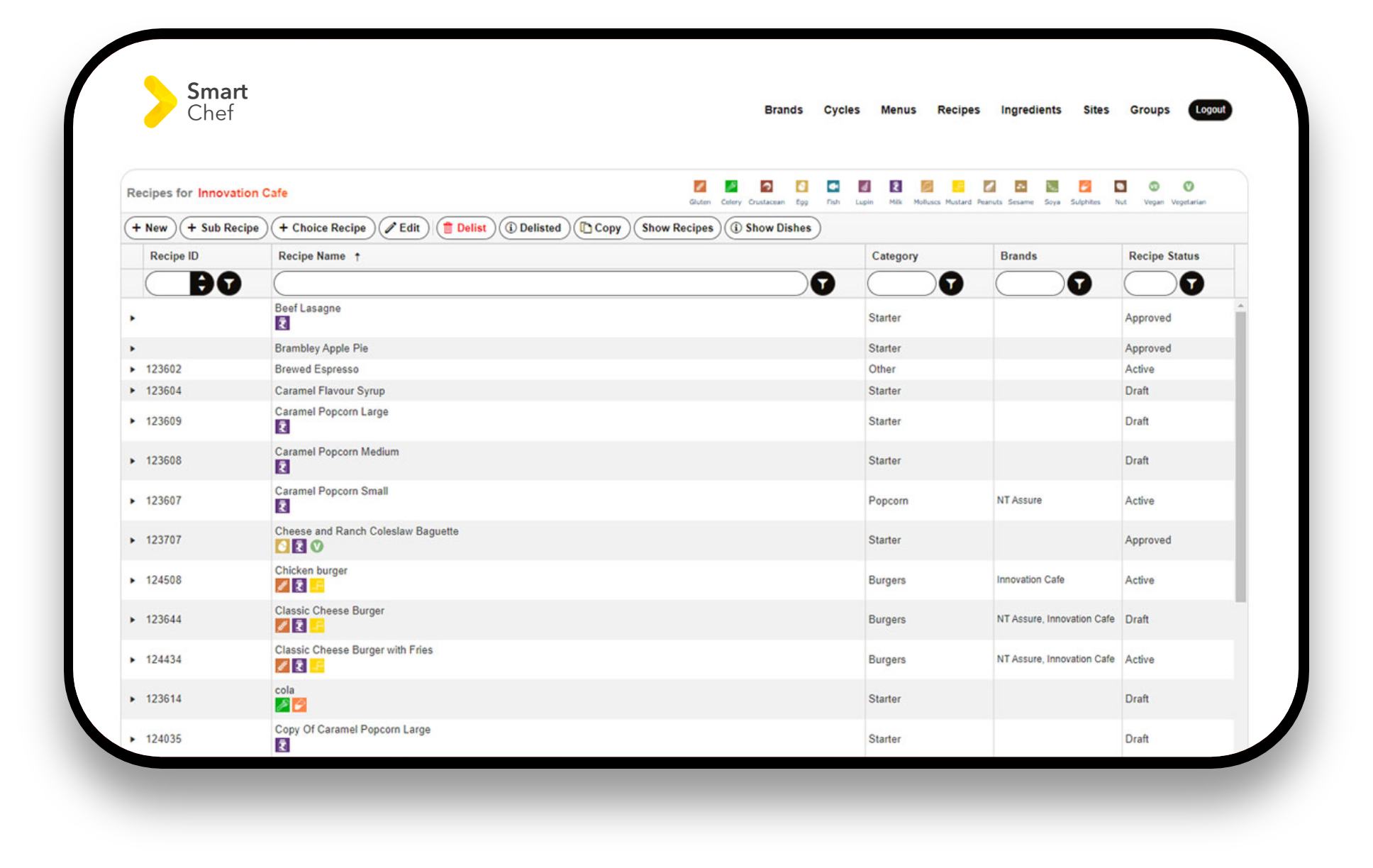
Task: Click the Sesame allergen icon in legend
Action: pyautogui.click(x=1021, y=187)
